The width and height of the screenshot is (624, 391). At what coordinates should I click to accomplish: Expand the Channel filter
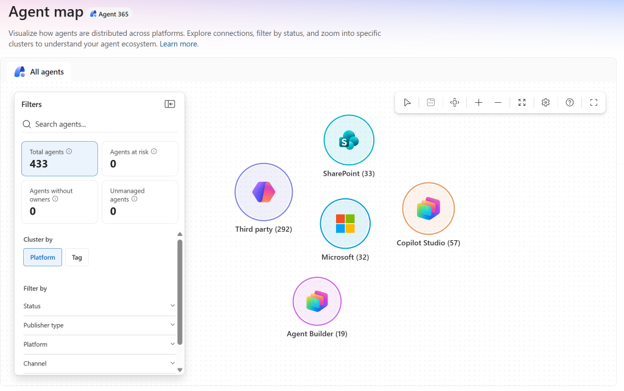[x=99, y=363]
